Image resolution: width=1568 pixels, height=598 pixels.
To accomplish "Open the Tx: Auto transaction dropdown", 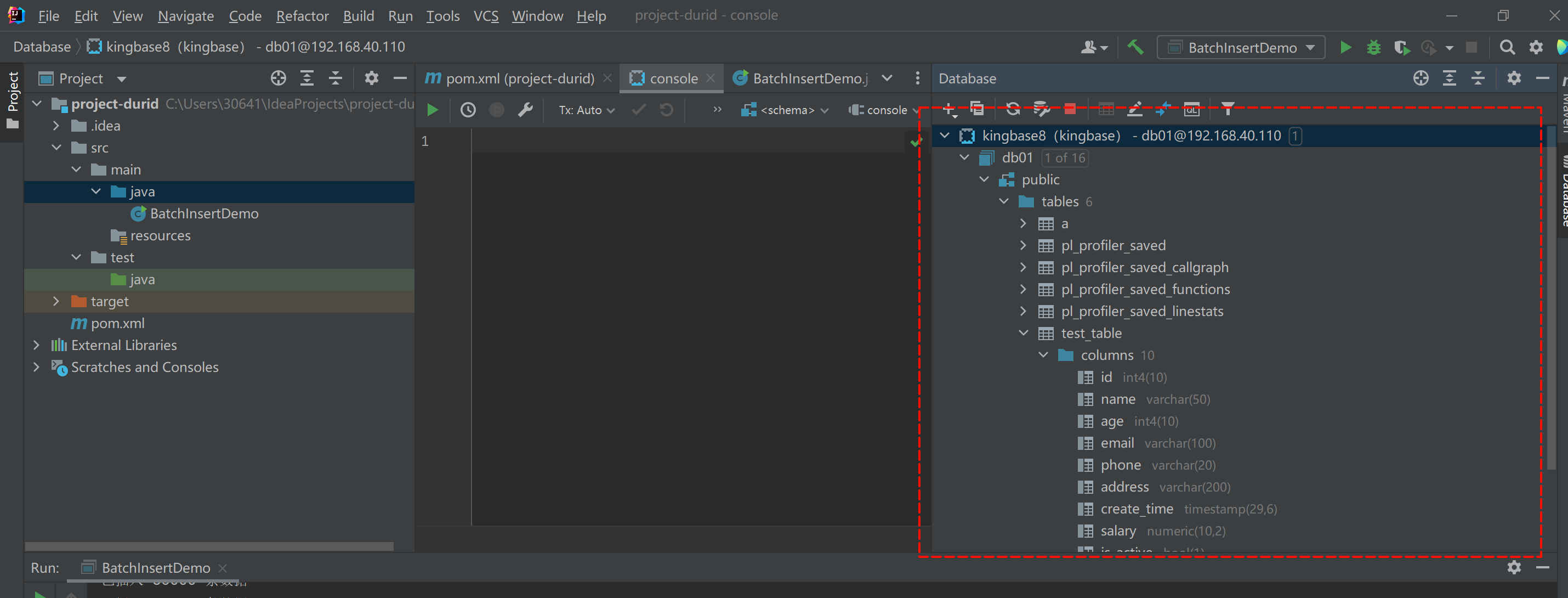I will click(586, 110).
